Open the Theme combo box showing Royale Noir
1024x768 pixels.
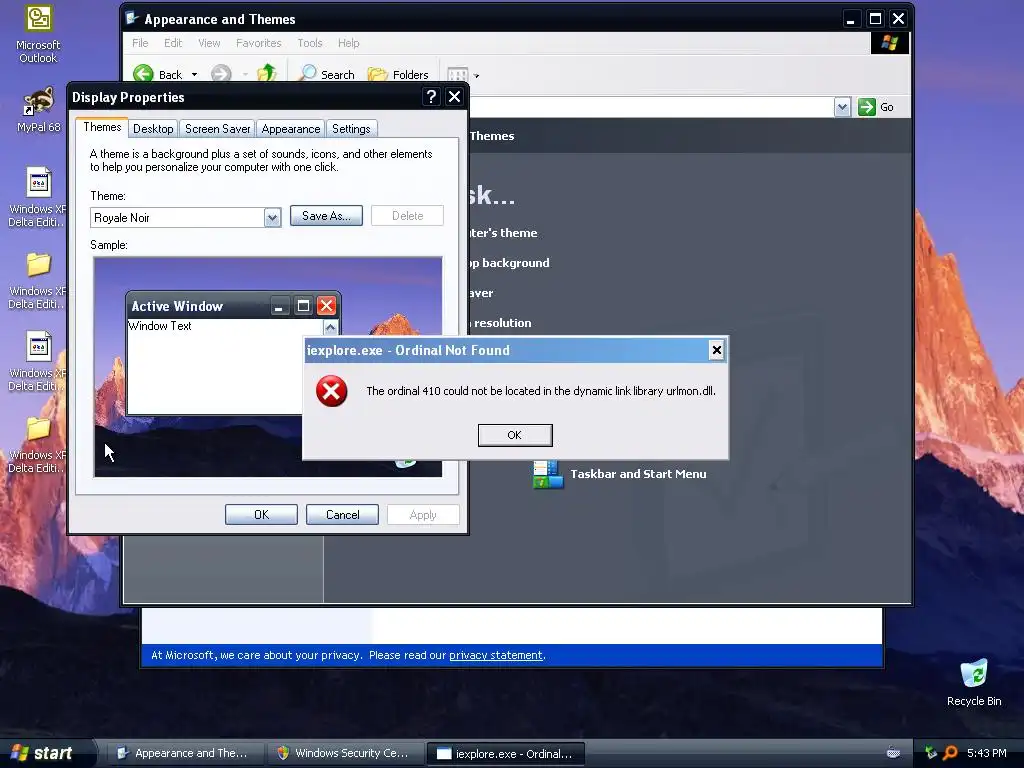point(185,217)
